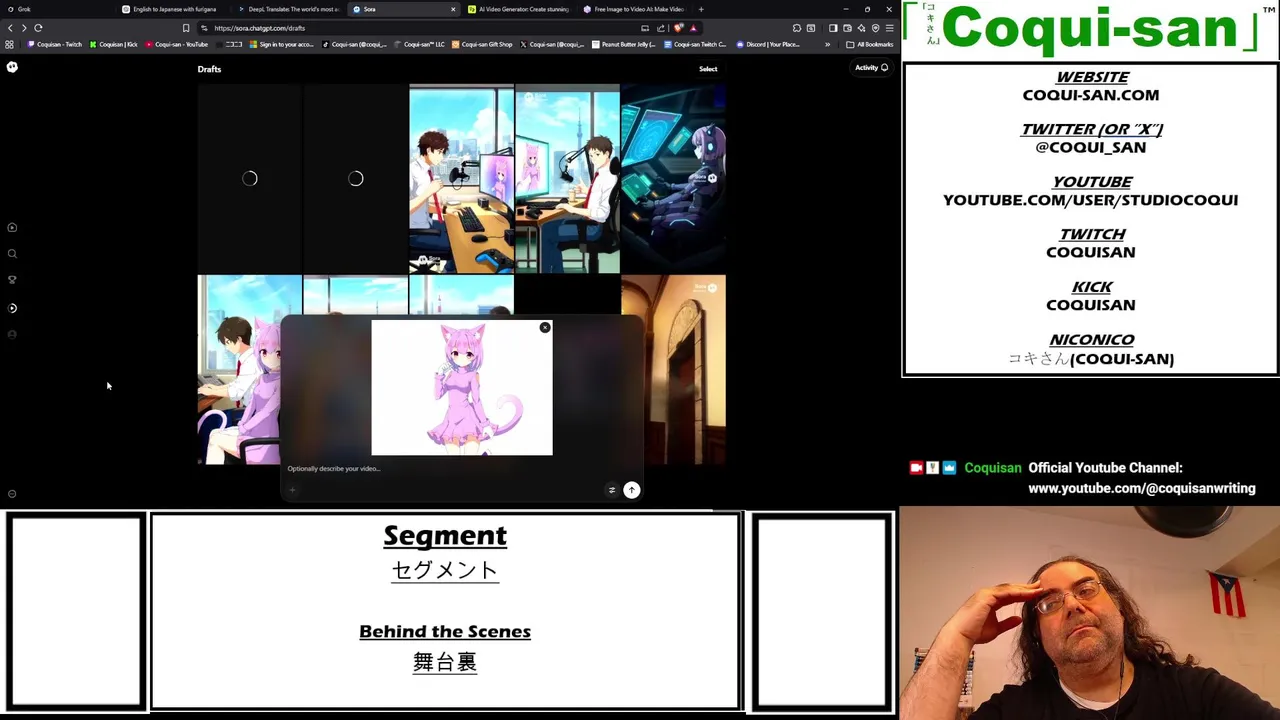The width and height of the screenshot is (1280, 720).
Task: Reload the Sora page
Action: [38, 28]
